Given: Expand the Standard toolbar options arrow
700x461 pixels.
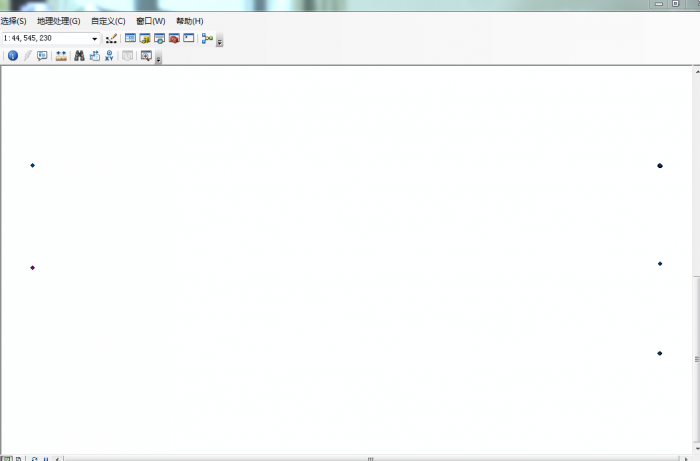Looking at the screenshot, I should click(219, 42).
